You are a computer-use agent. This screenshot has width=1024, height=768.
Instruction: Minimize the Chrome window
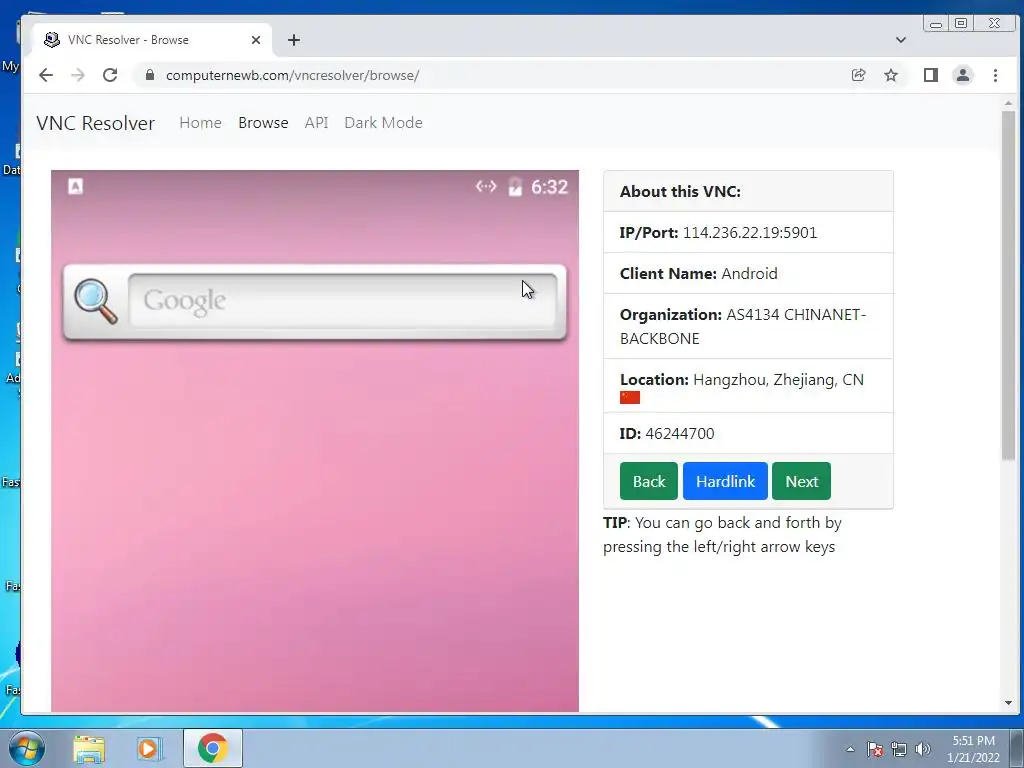pyautogui.click(x=936, y=24)
